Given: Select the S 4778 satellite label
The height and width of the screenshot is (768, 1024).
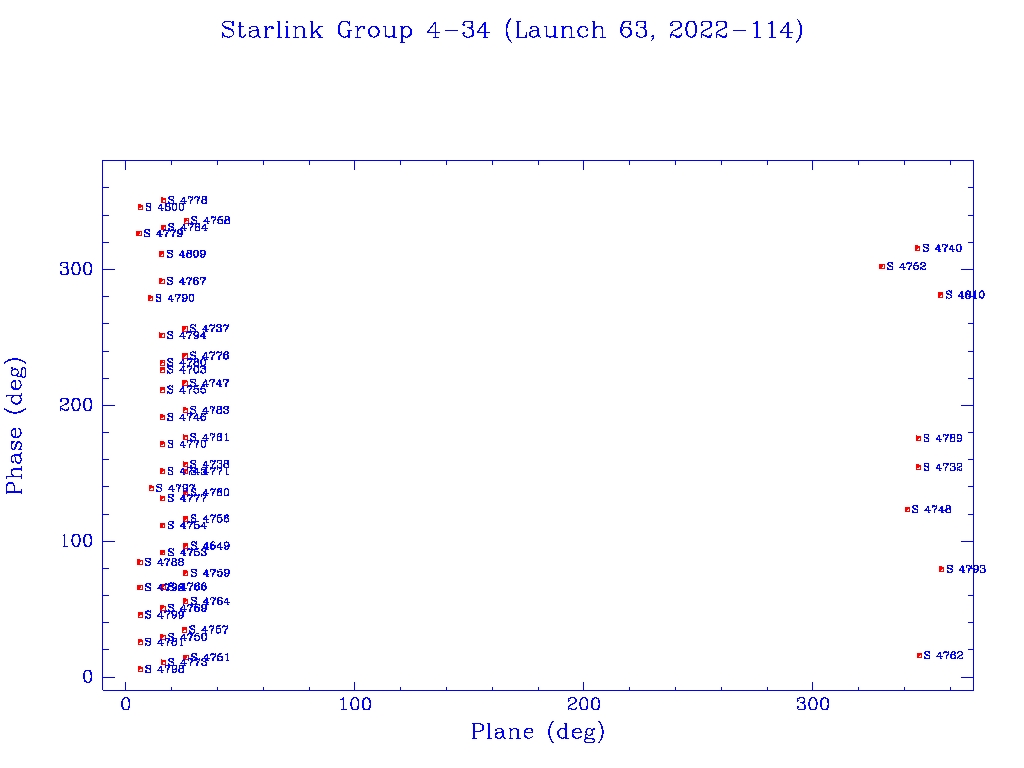Looking at the screenshot, I should click(x=187, y=200).
